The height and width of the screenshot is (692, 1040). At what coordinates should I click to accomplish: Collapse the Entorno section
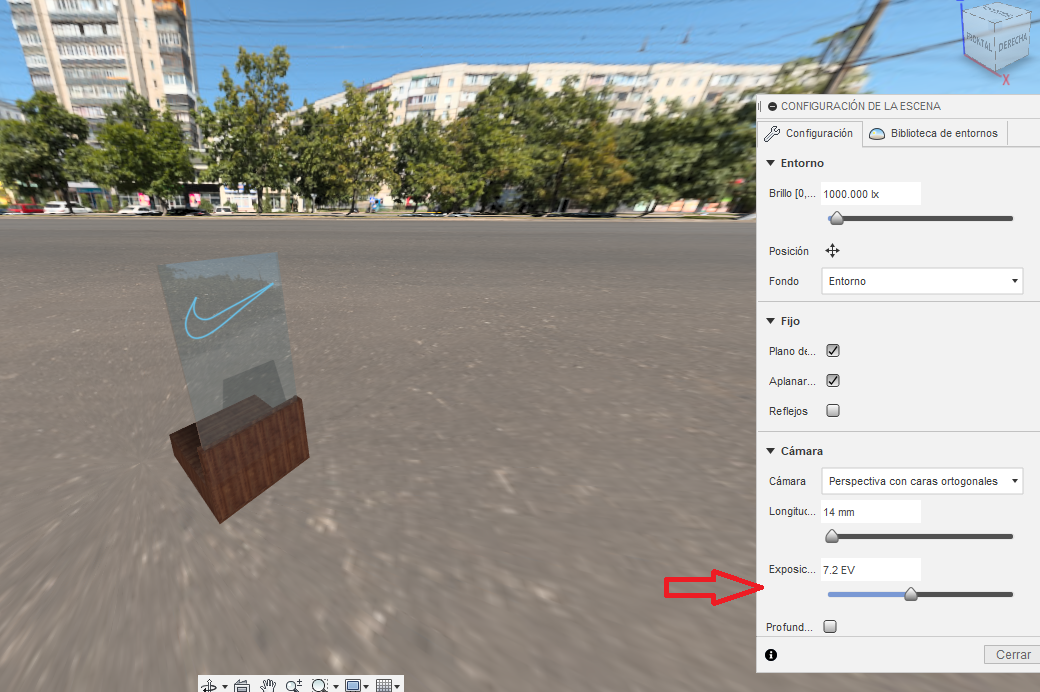(x=771, y=163)
